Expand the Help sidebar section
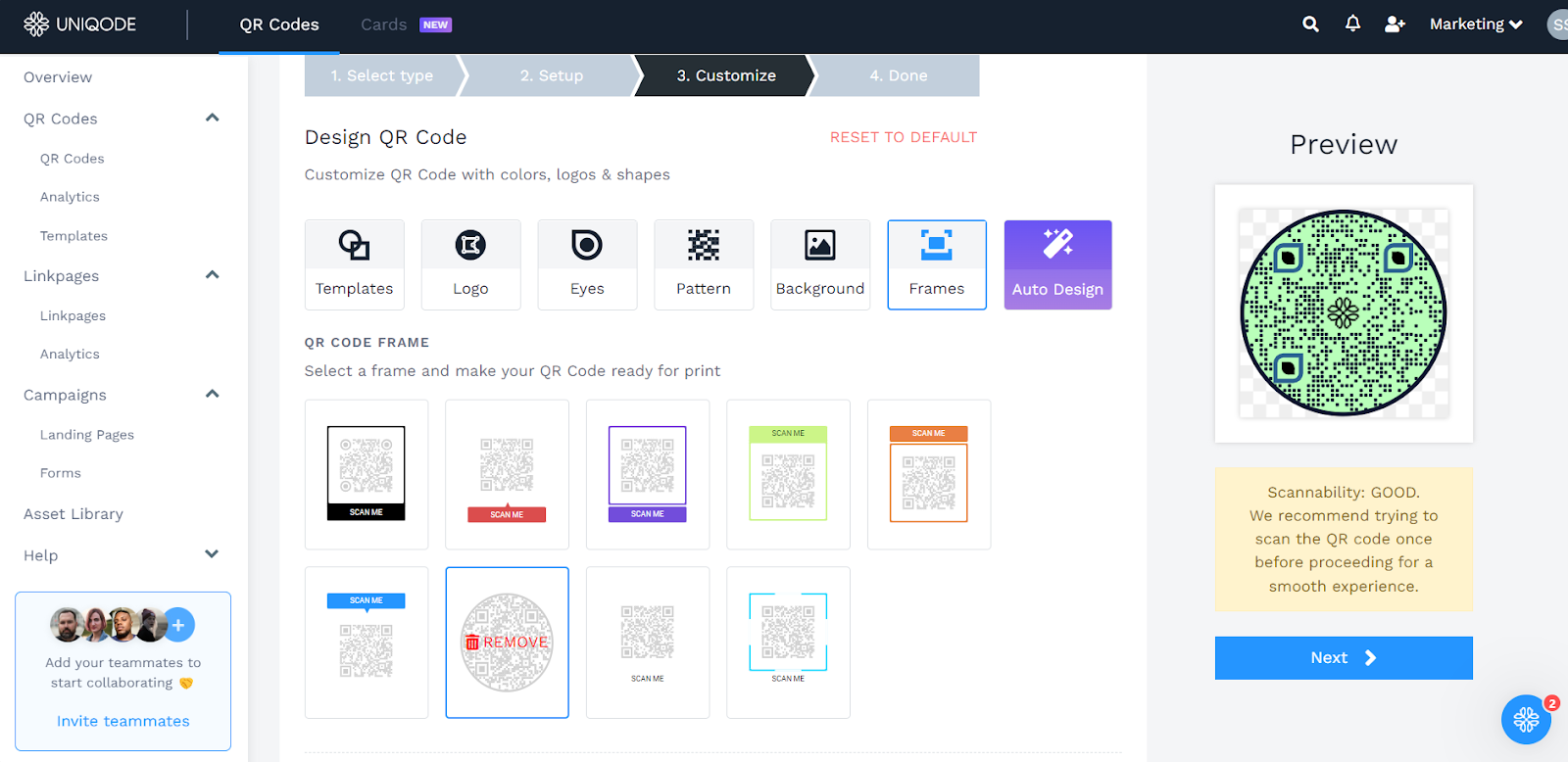The height and width of the screenshot is (762, 1568). (x=212, y=554)
